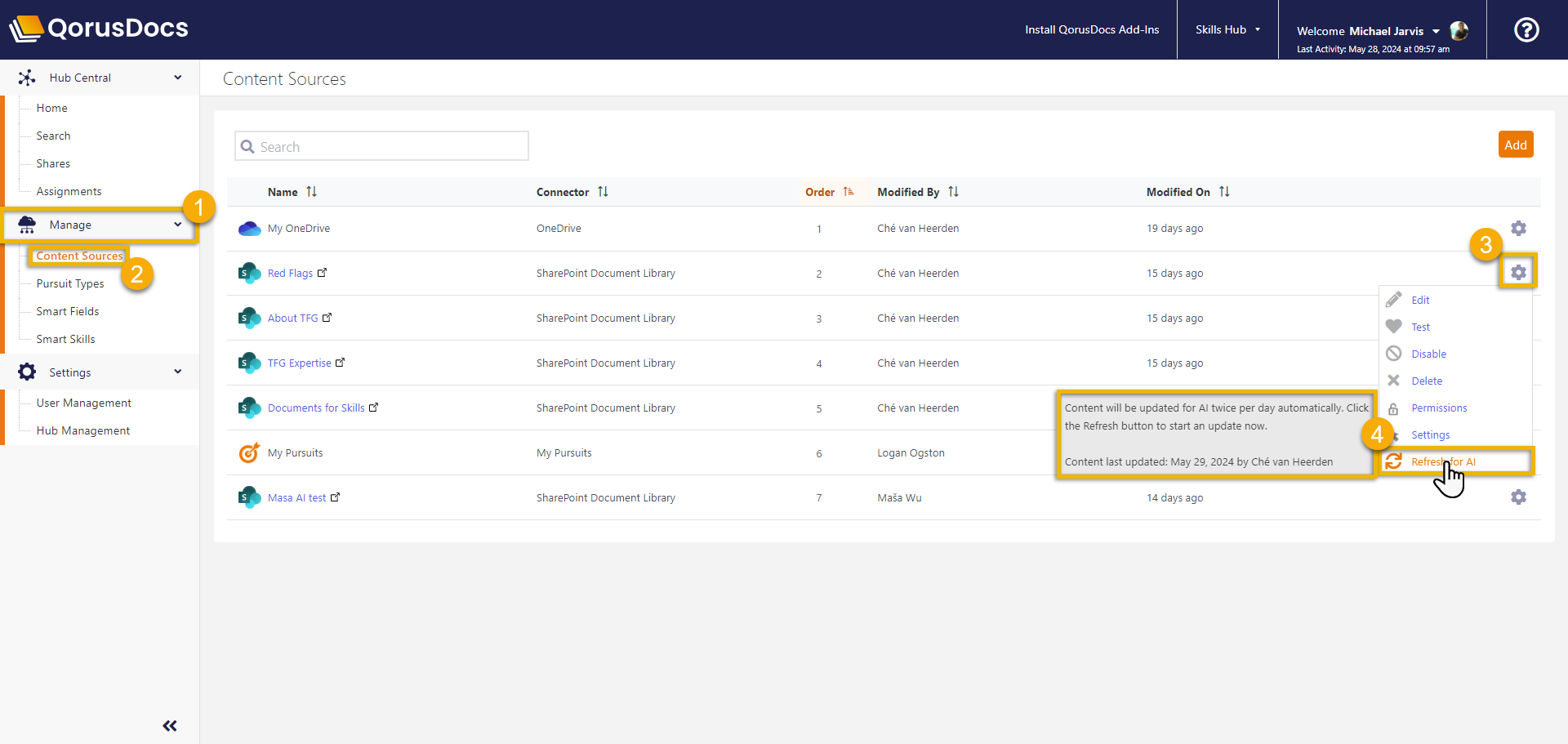Click SharePoint icon of TFG Expertise row
Viewport: 1568px width, 744px height.
pyautogui.click(x=249, y=363)
